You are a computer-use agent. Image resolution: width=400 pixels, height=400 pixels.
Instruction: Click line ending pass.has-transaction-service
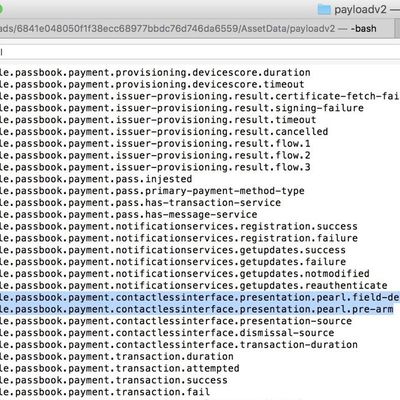140,203
